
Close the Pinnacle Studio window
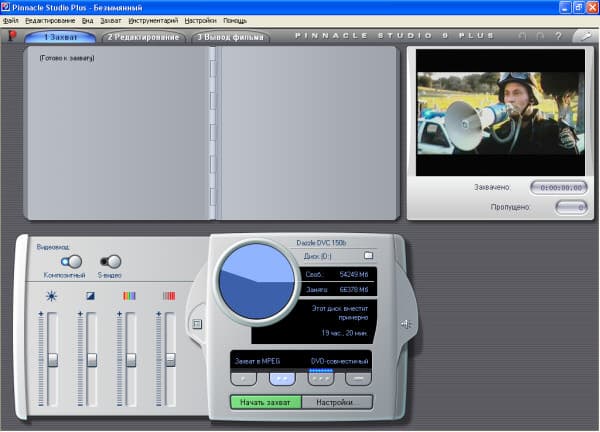point(592,7)
